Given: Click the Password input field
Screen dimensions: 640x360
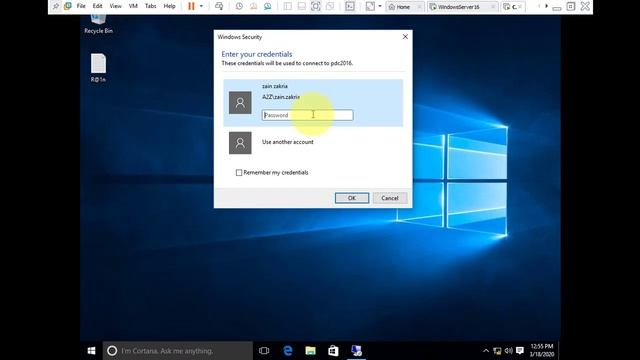Looking at the screenshot, I should pos(307,115).
